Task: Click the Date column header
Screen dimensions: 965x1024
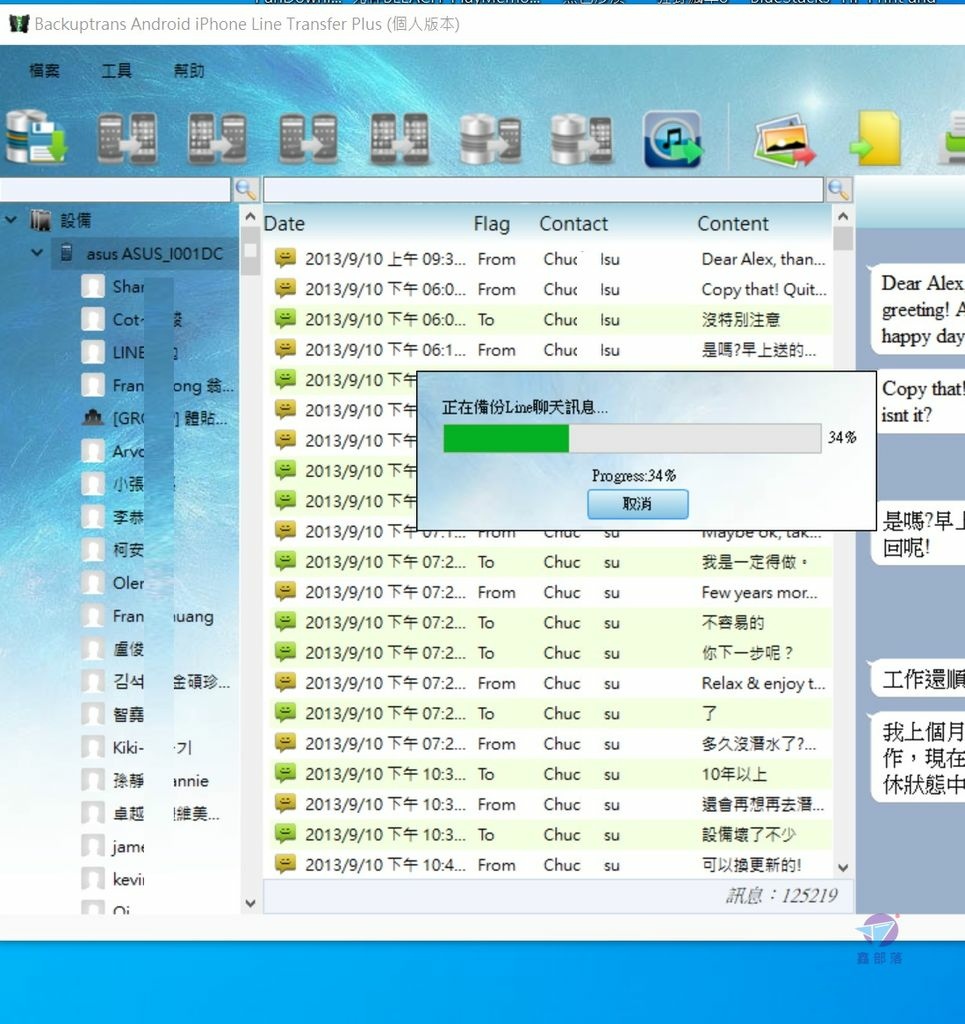Action: [284, 223]
